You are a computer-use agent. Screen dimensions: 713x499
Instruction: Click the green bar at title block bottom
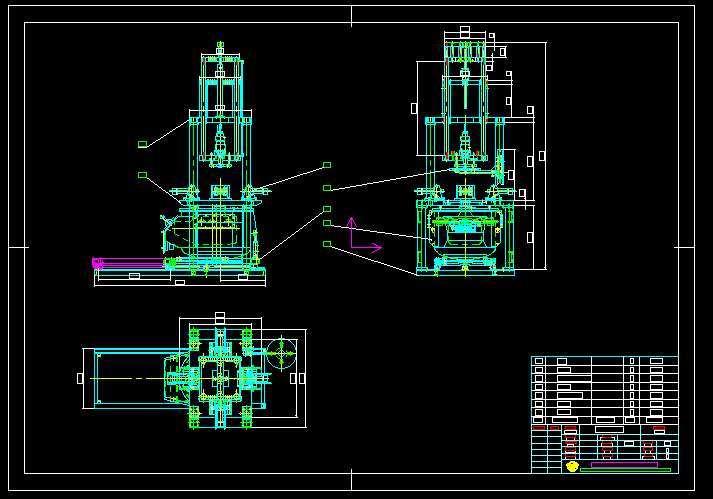point(625,470)
